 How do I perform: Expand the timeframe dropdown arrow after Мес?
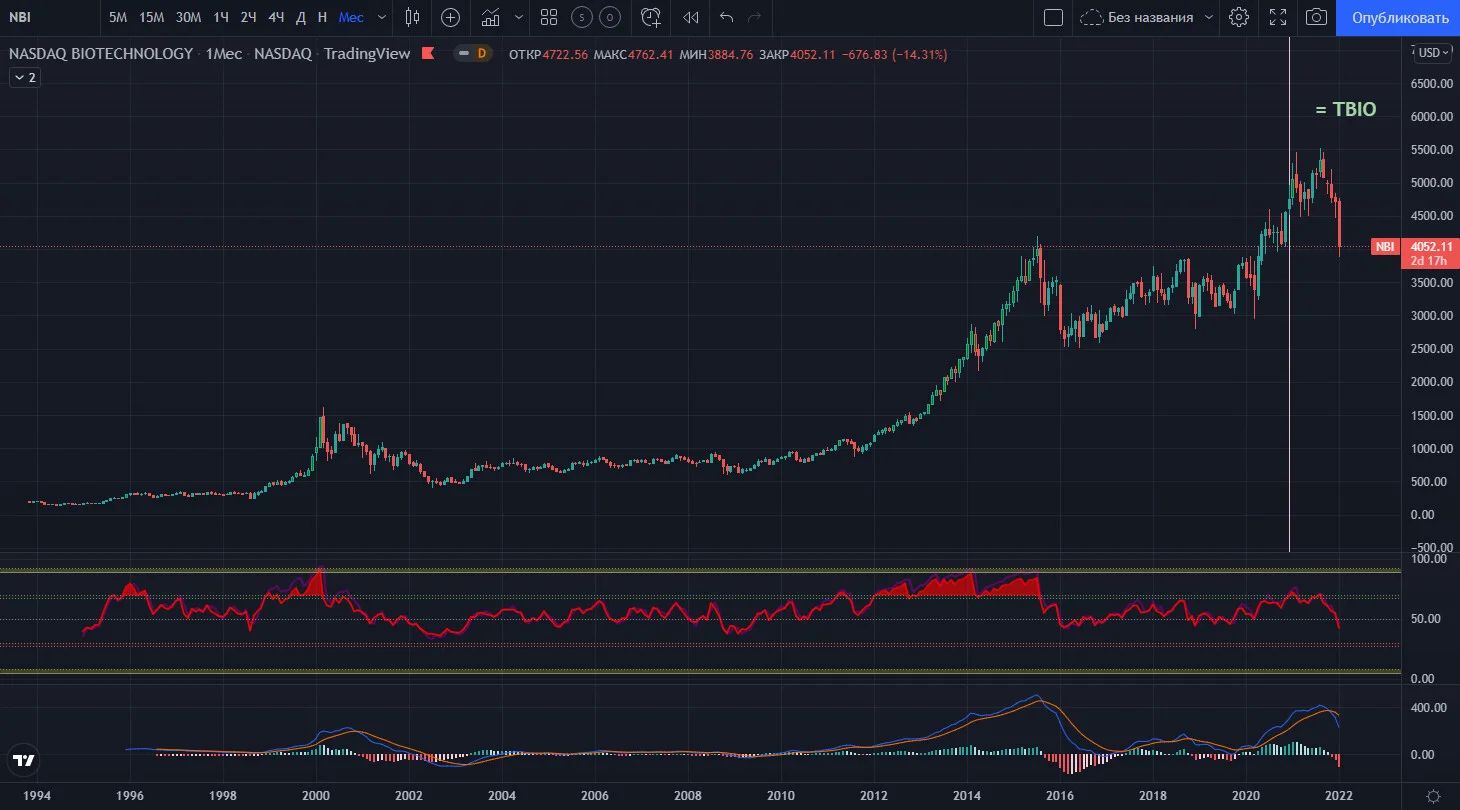382,17
